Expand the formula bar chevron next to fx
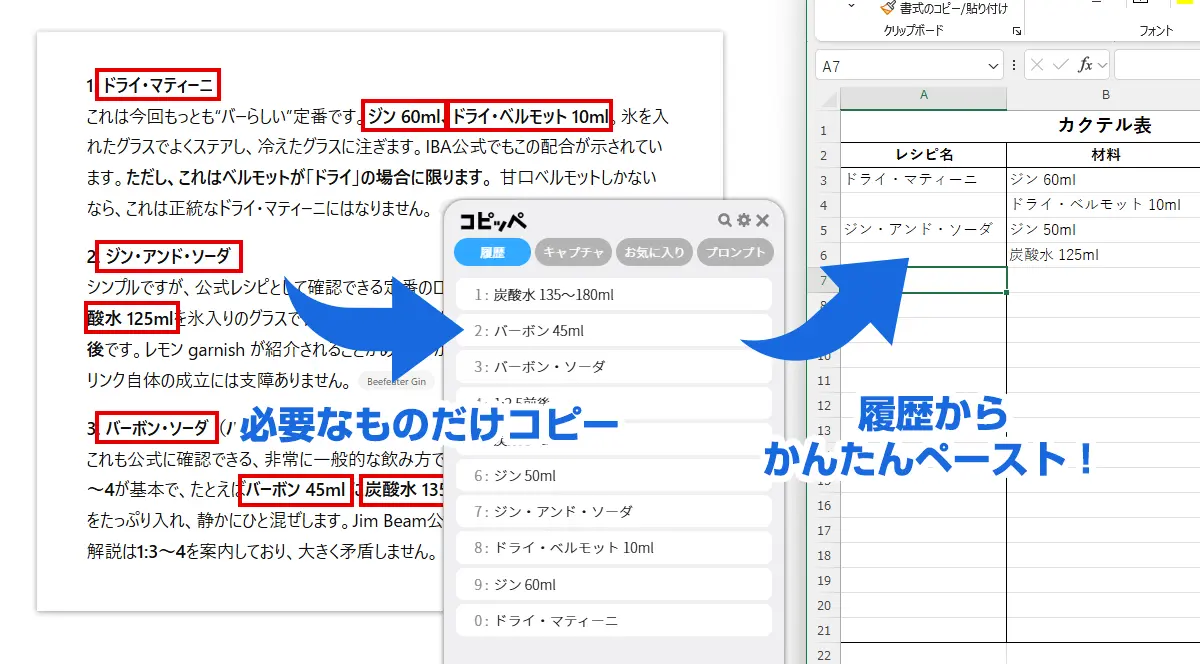This screenshot has height=664, width=1200. tap(1102, 64)
